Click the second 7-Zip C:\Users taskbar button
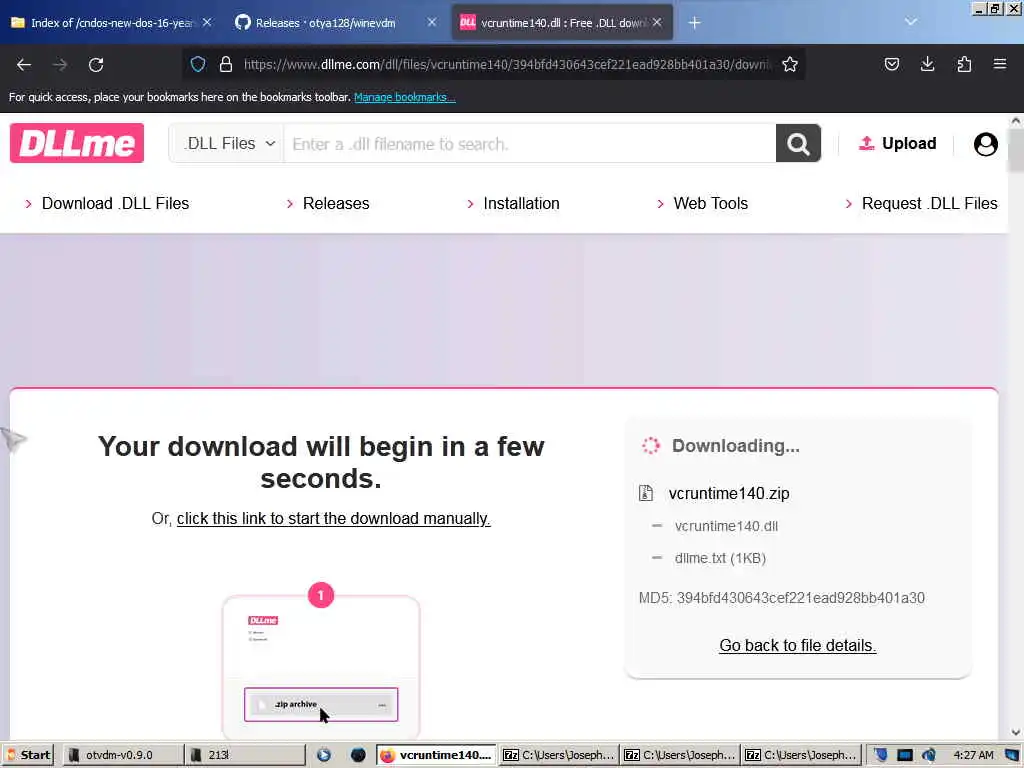The height and width of the screenshot is (768, 1024). point(679,755)
